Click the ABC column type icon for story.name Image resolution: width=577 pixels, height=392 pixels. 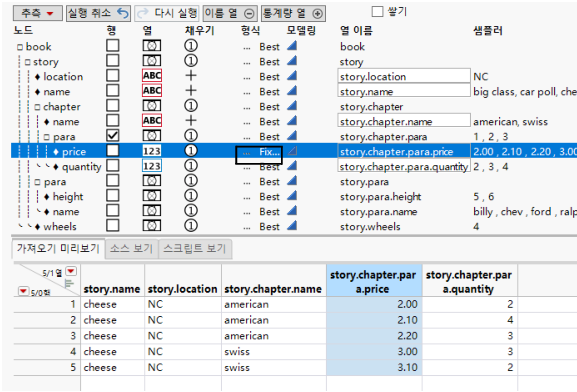tap(152, 91)
